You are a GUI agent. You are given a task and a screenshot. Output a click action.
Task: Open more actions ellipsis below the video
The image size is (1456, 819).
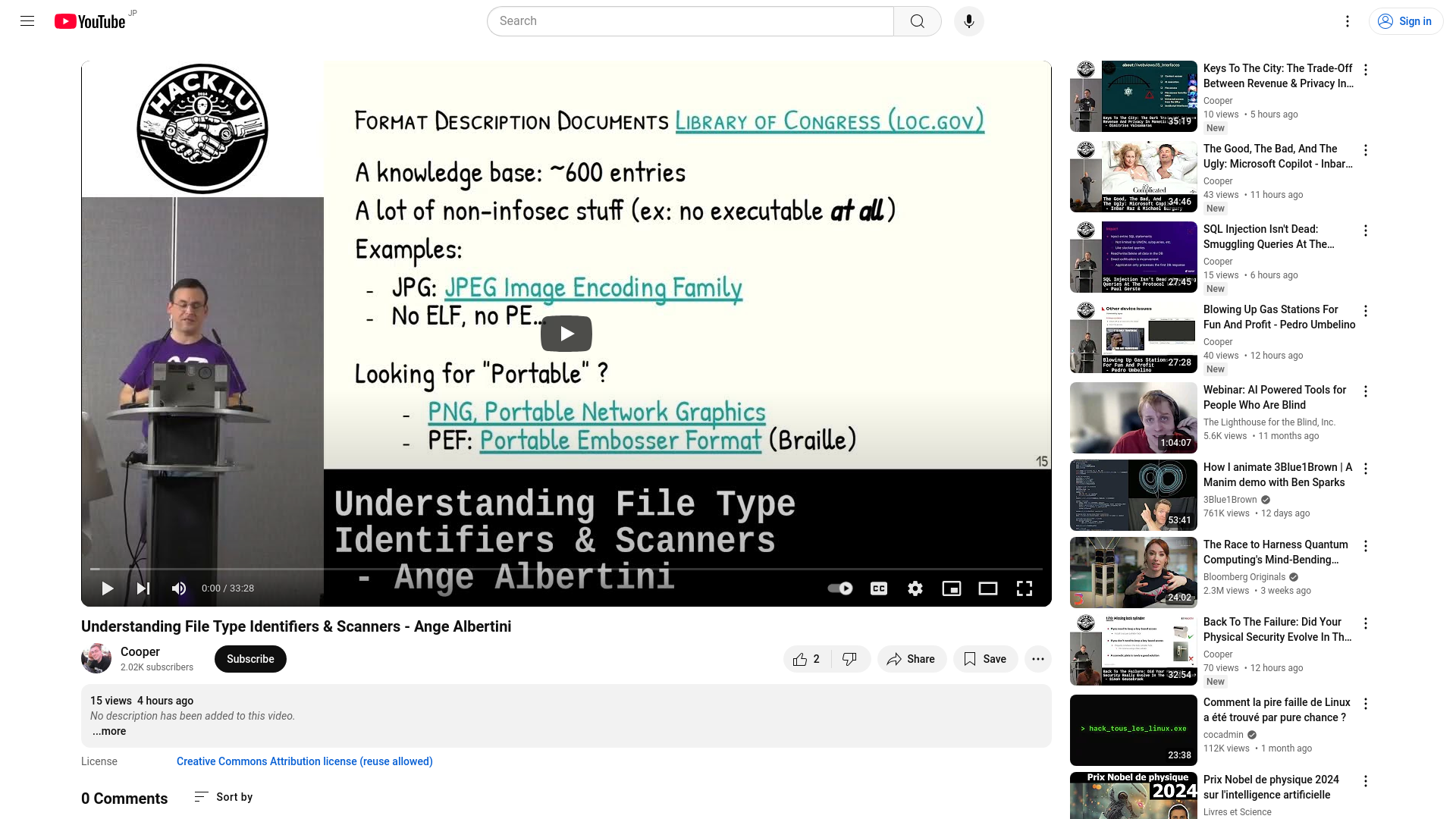click(x=1038, y=659)
